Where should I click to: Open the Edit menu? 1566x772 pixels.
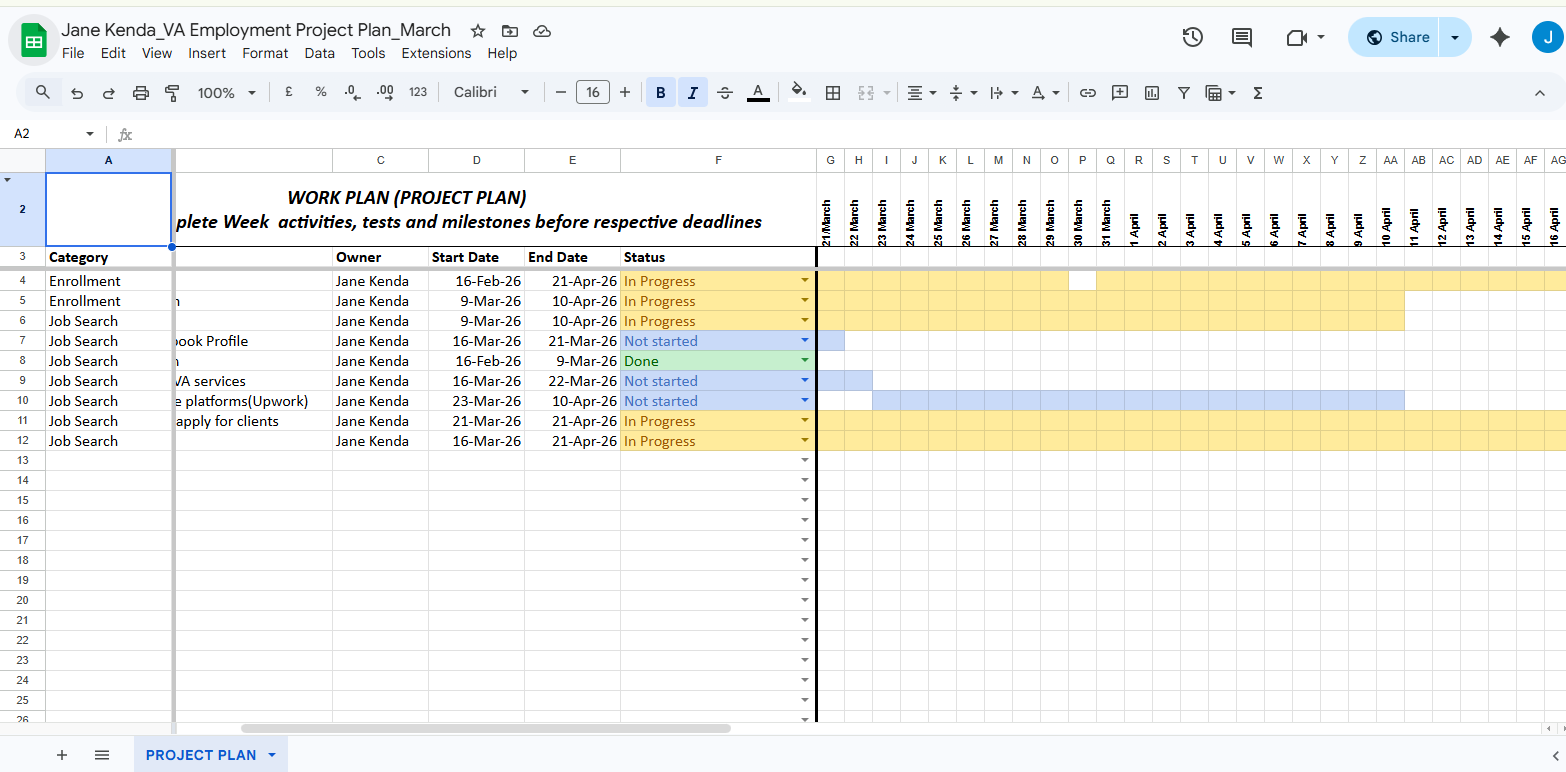pos(113,53)
